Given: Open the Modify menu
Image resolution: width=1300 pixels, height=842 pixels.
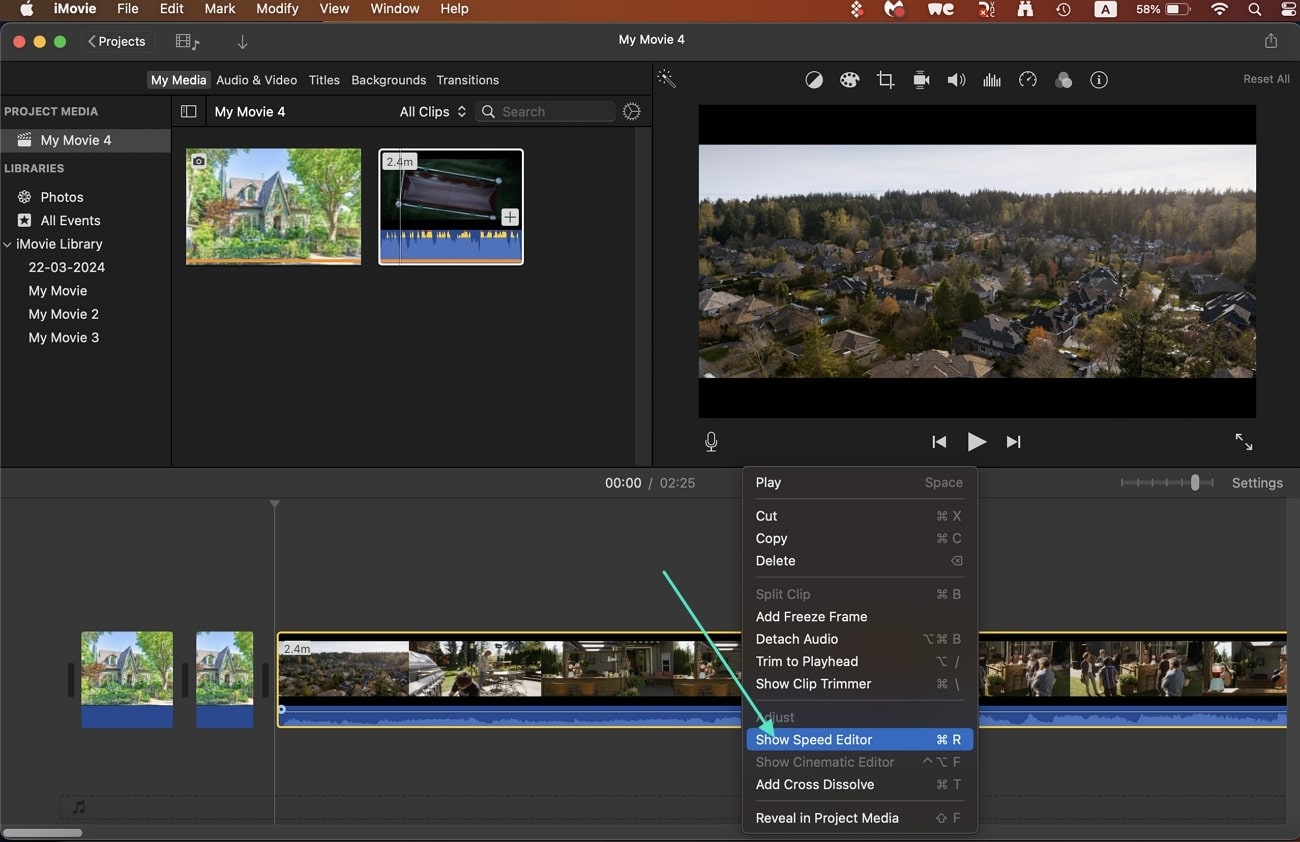Looking at the screenshot, I should click(277, 9).
